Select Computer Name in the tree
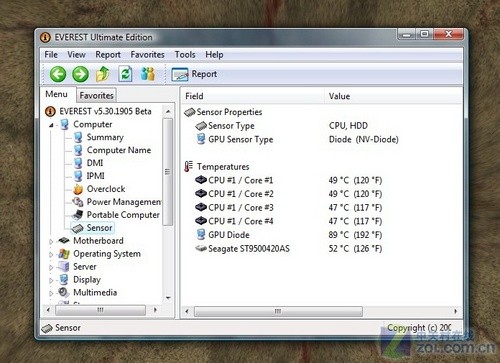This screenshot has height=363, width=500. pyautogui.click(x=119, y=150)
